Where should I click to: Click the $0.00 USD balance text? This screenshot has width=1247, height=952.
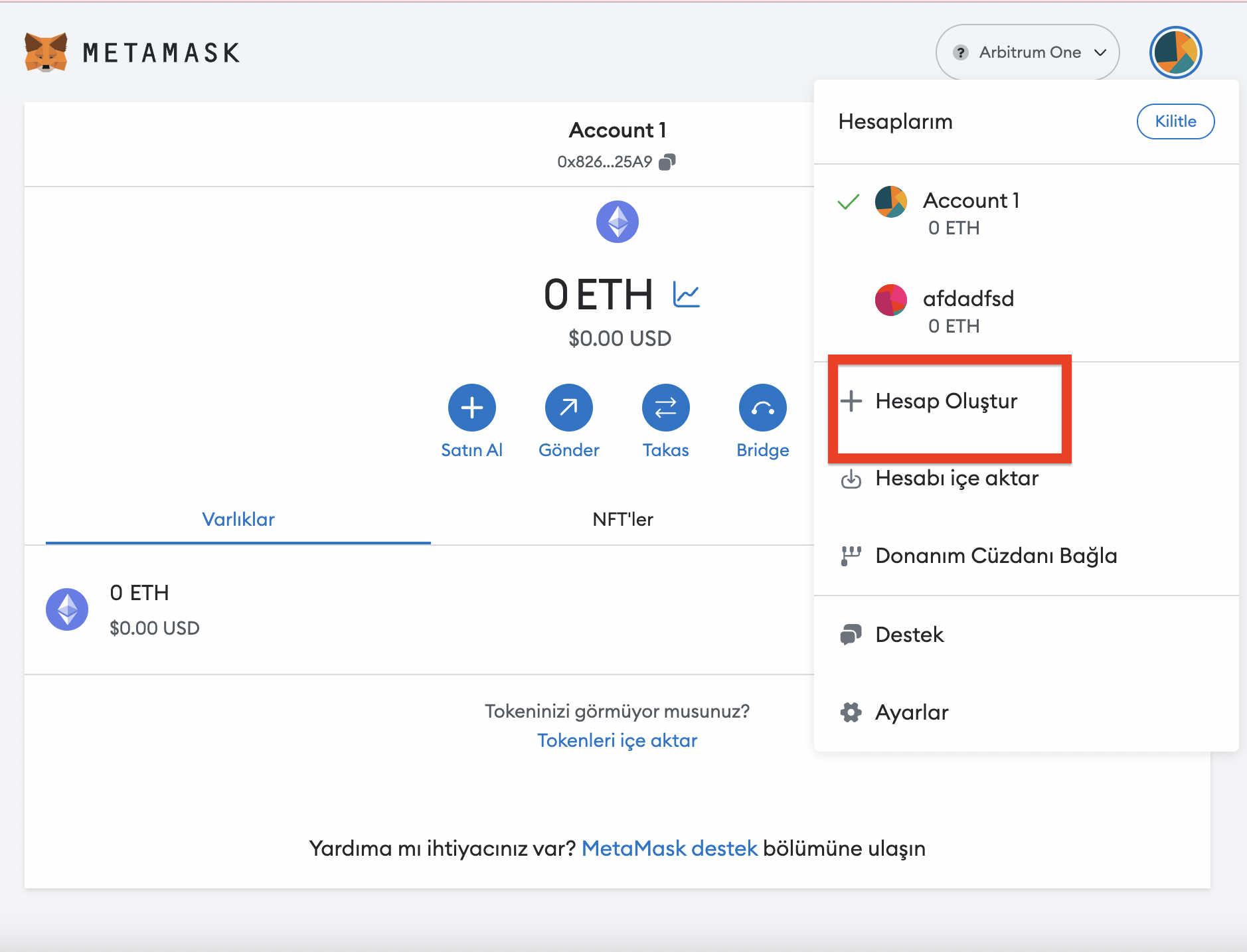point(620,339)
